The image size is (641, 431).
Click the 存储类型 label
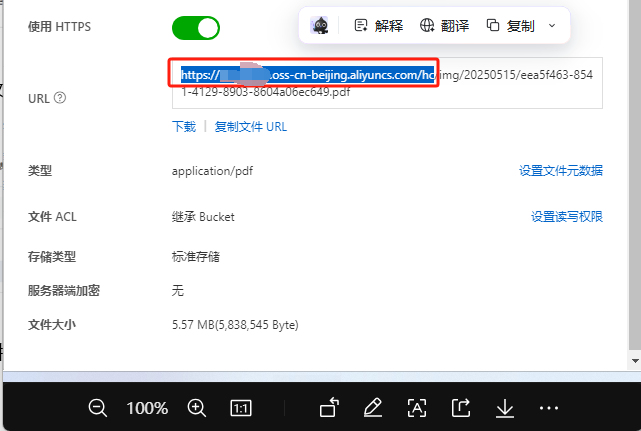52,257
